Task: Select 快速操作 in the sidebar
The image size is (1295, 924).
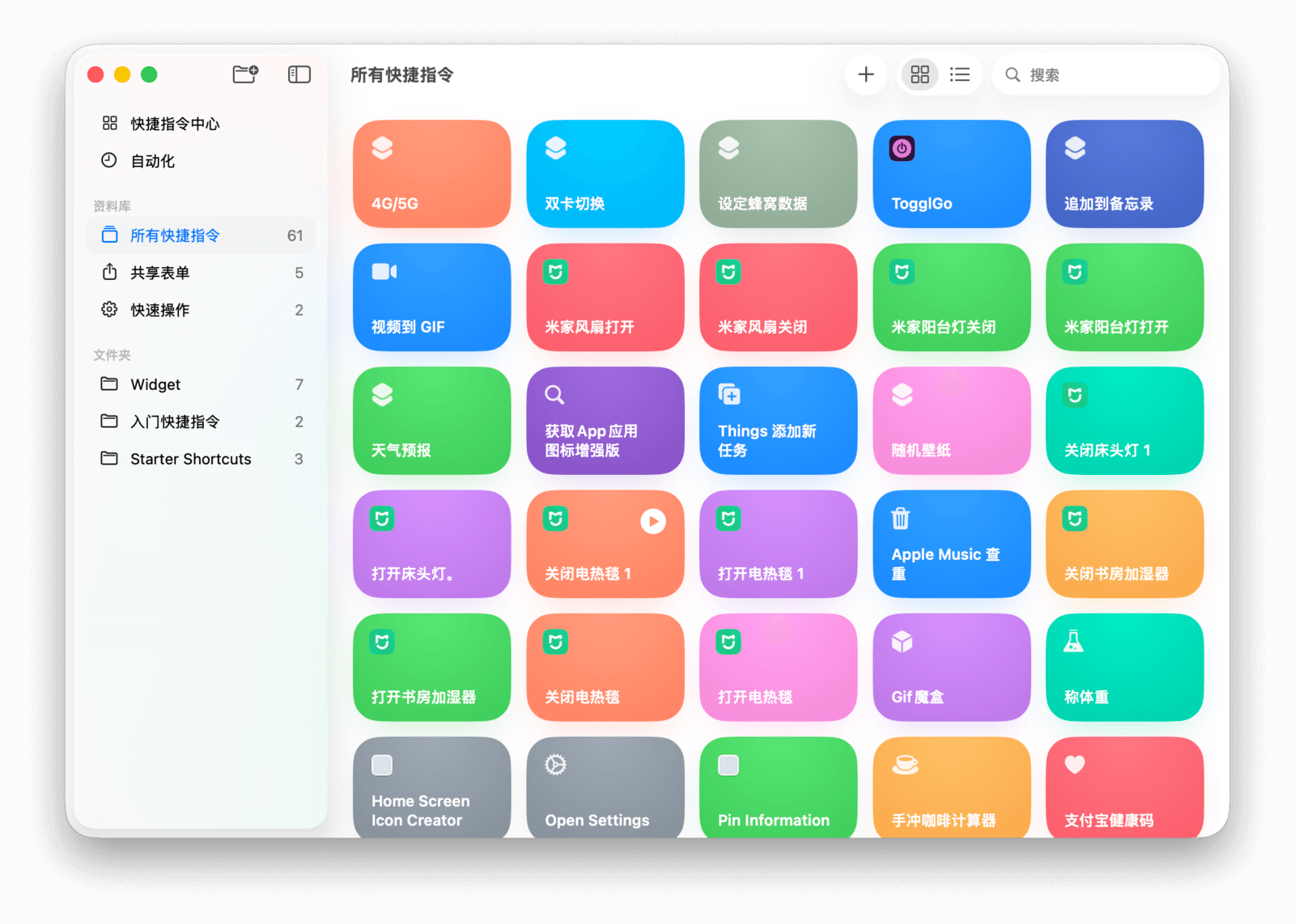Action: pyautogui.click(x=159, y=310)
